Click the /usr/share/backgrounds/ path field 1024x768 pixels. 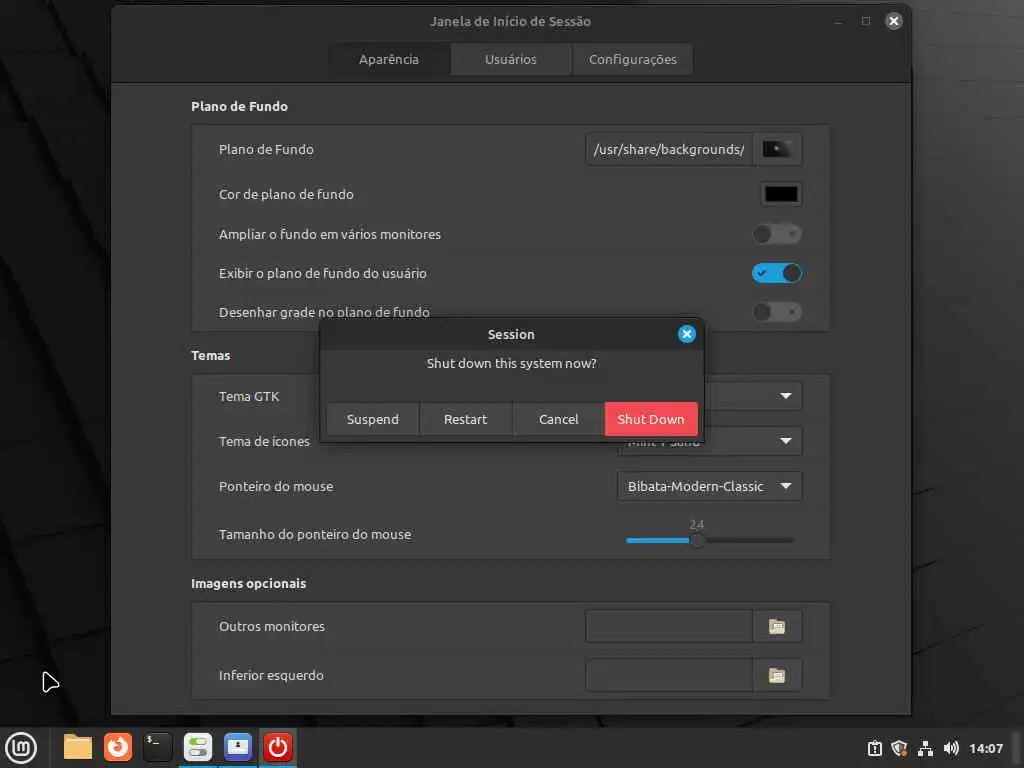[x=669, y=150]
